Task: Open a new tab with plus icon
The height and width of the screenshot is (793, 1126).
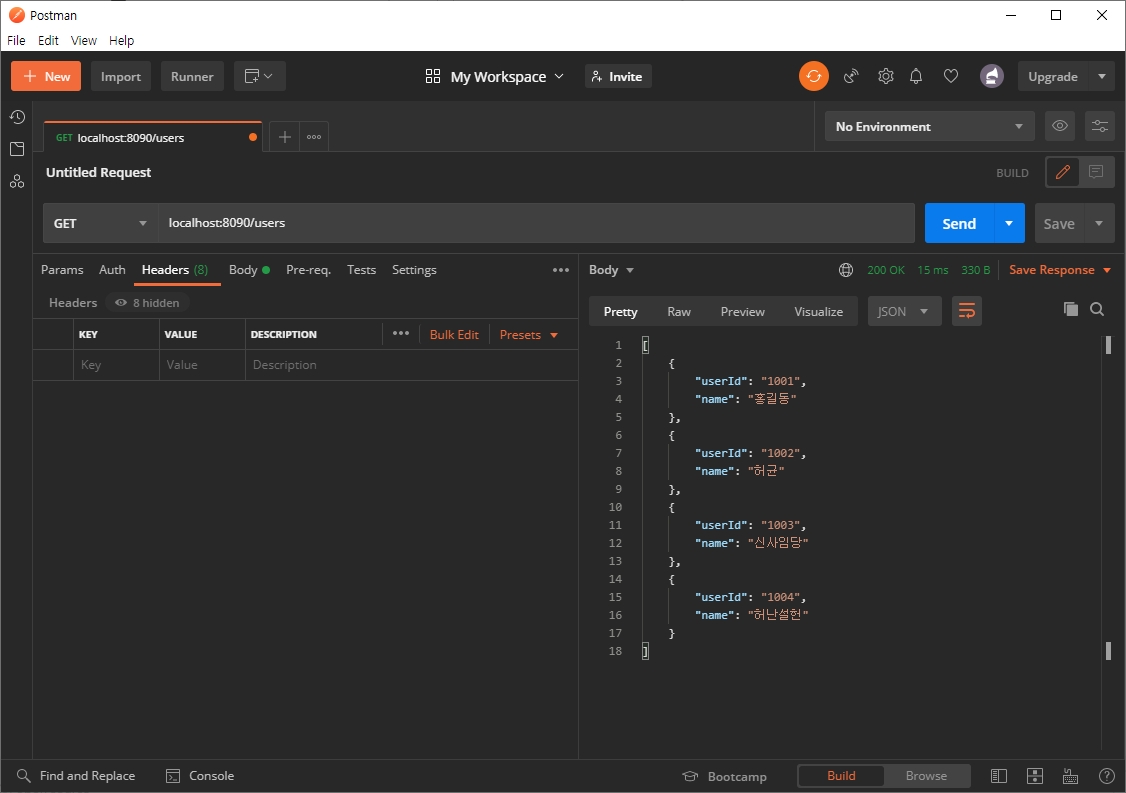Action: 284,136
